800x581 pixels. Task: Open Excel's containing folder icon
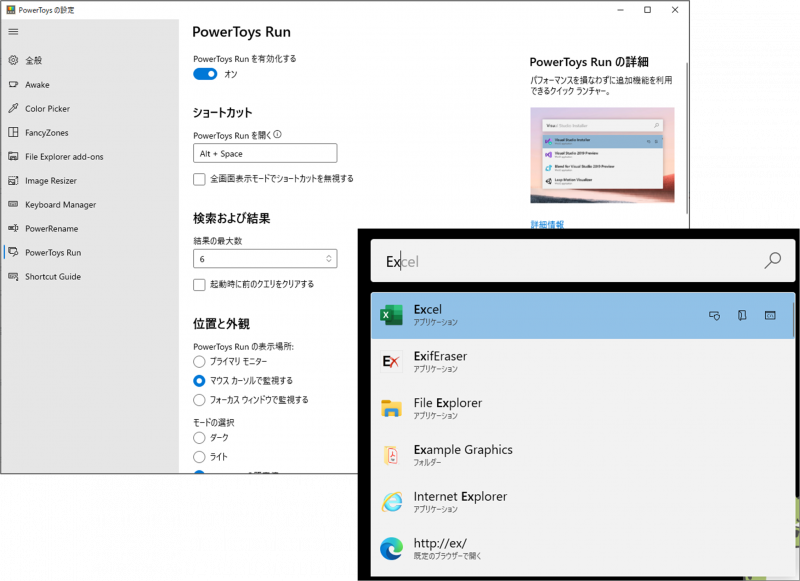(742, 316)
